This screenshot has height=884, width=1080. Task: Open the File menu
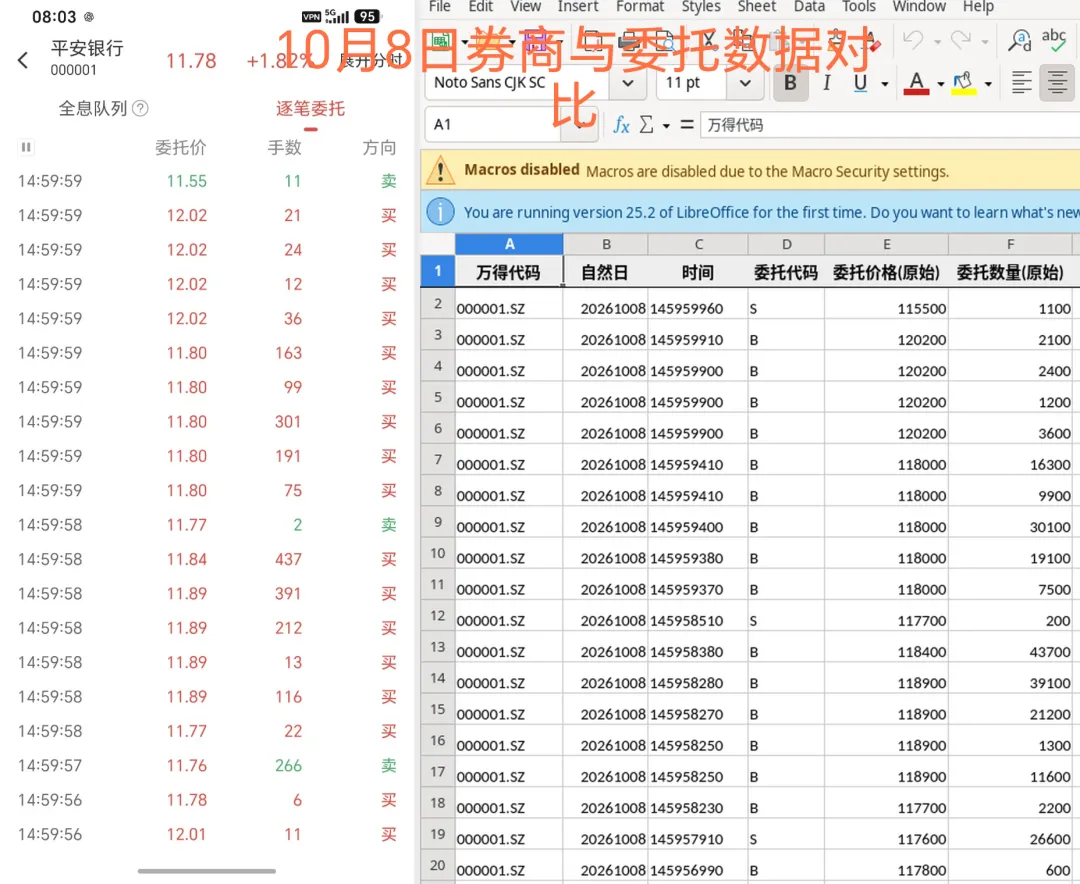point(439,7)
